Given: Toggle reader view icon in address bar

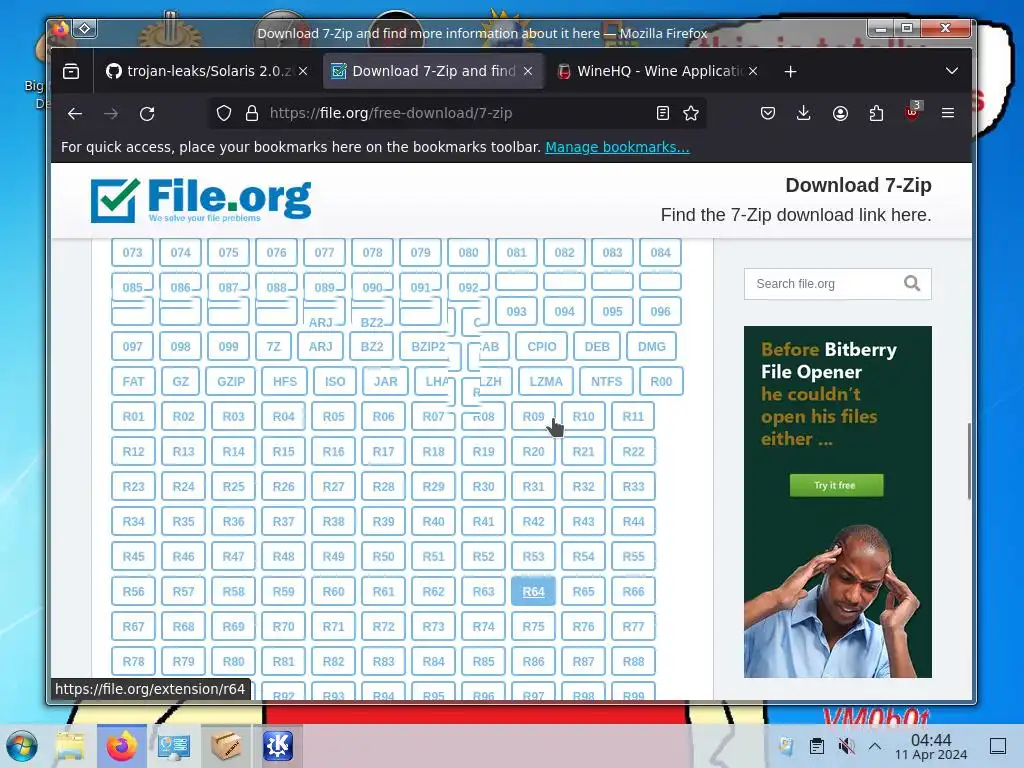Looking at the screenshot, I should 662,114.
